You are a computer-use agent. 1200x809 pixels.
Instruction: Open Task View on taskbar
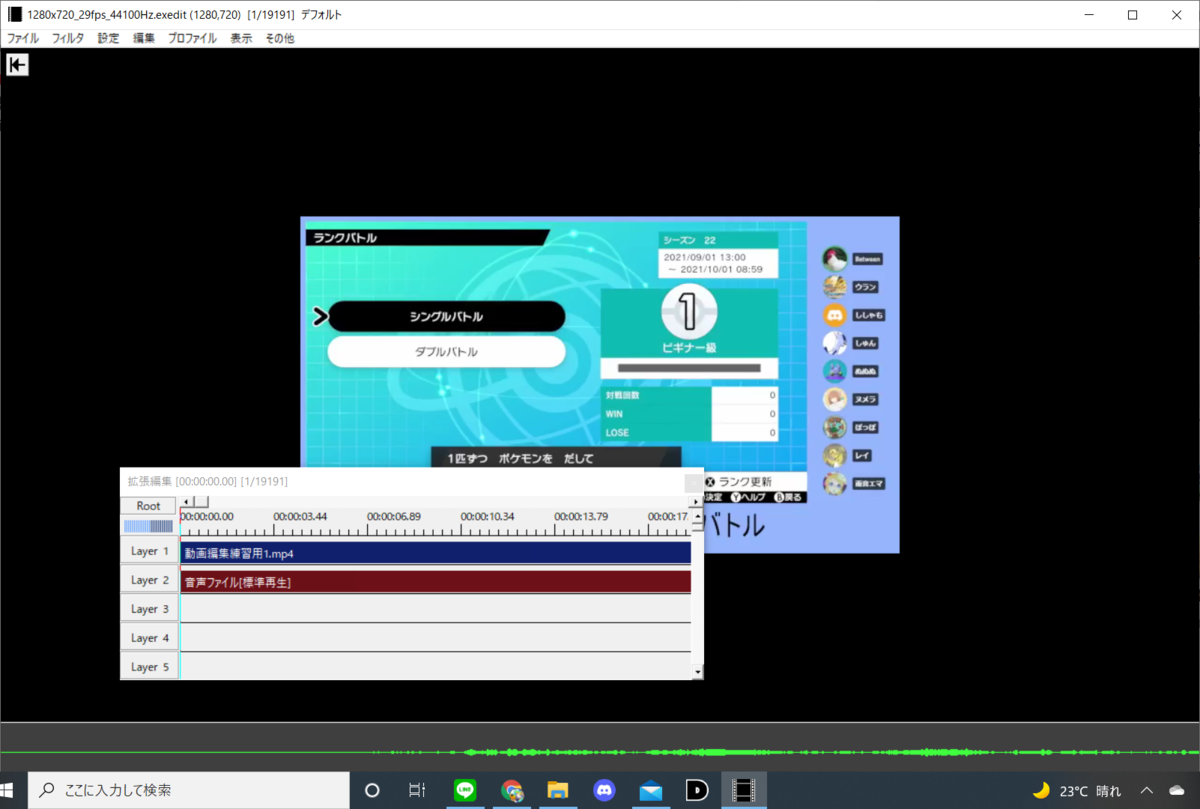[x=418, y=790]
